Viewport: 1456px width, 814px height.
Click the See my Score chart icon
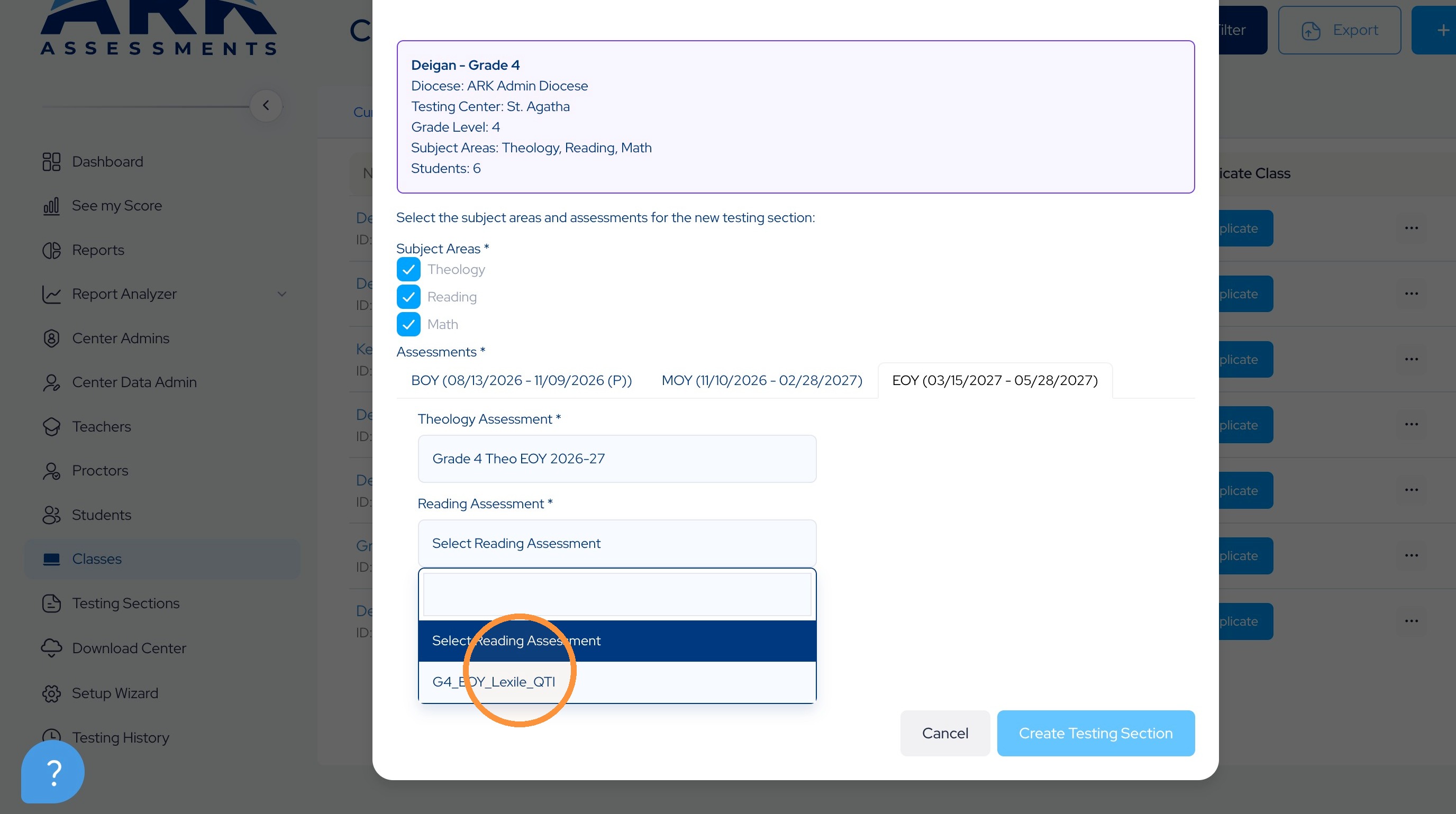(x=51, y=206)
